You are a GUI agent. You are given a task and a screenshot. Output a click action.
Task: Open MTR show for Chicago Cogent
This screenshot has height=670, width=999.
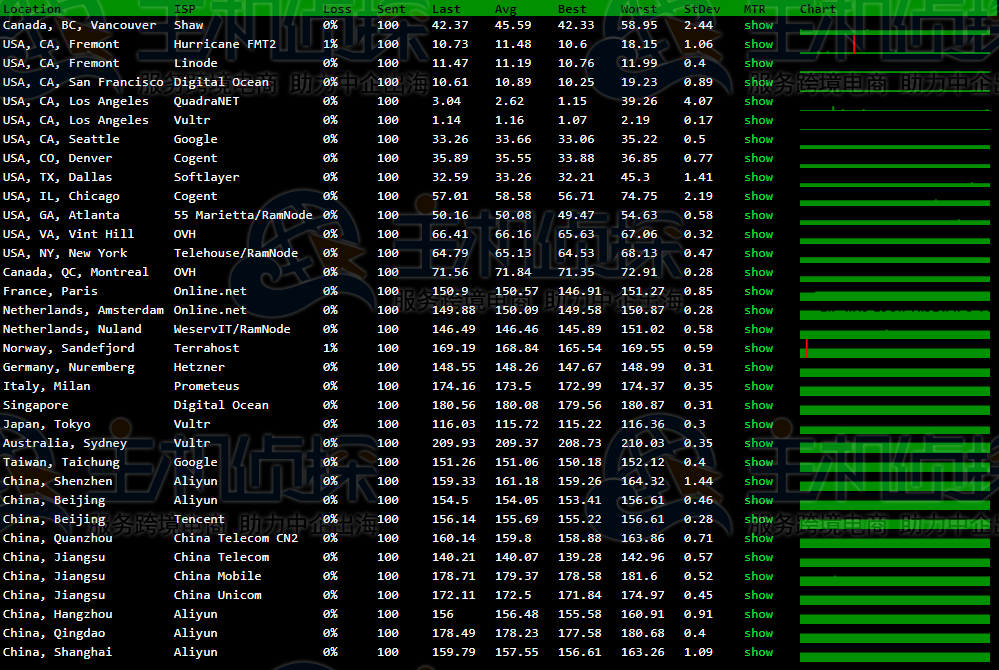758,196
